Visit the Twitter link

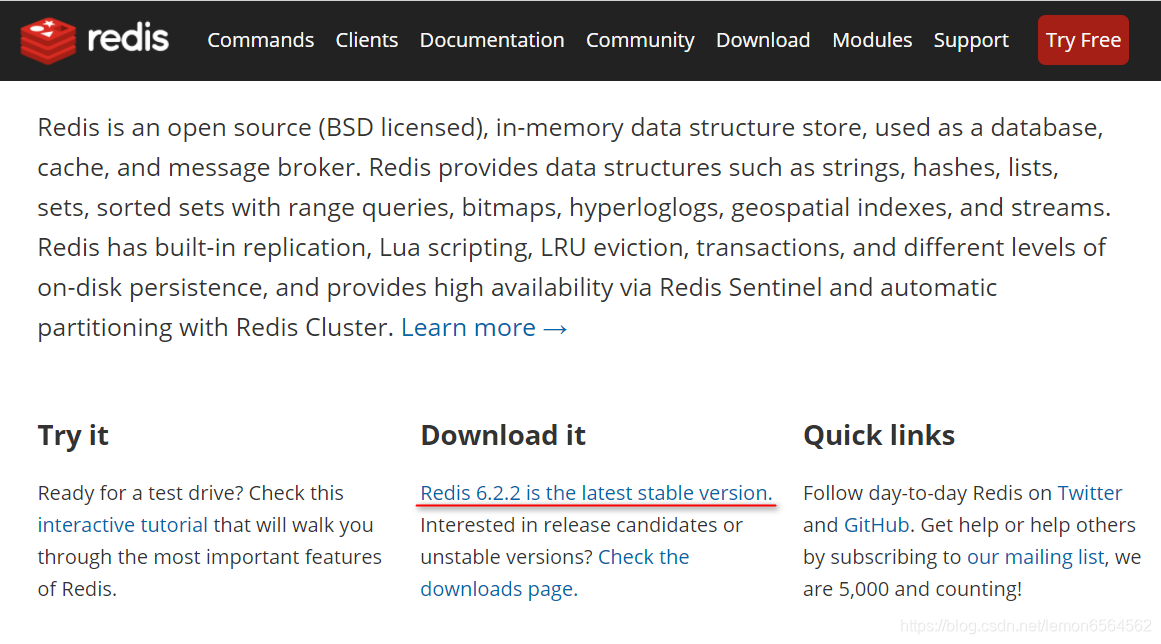[x=1089, y=493]
